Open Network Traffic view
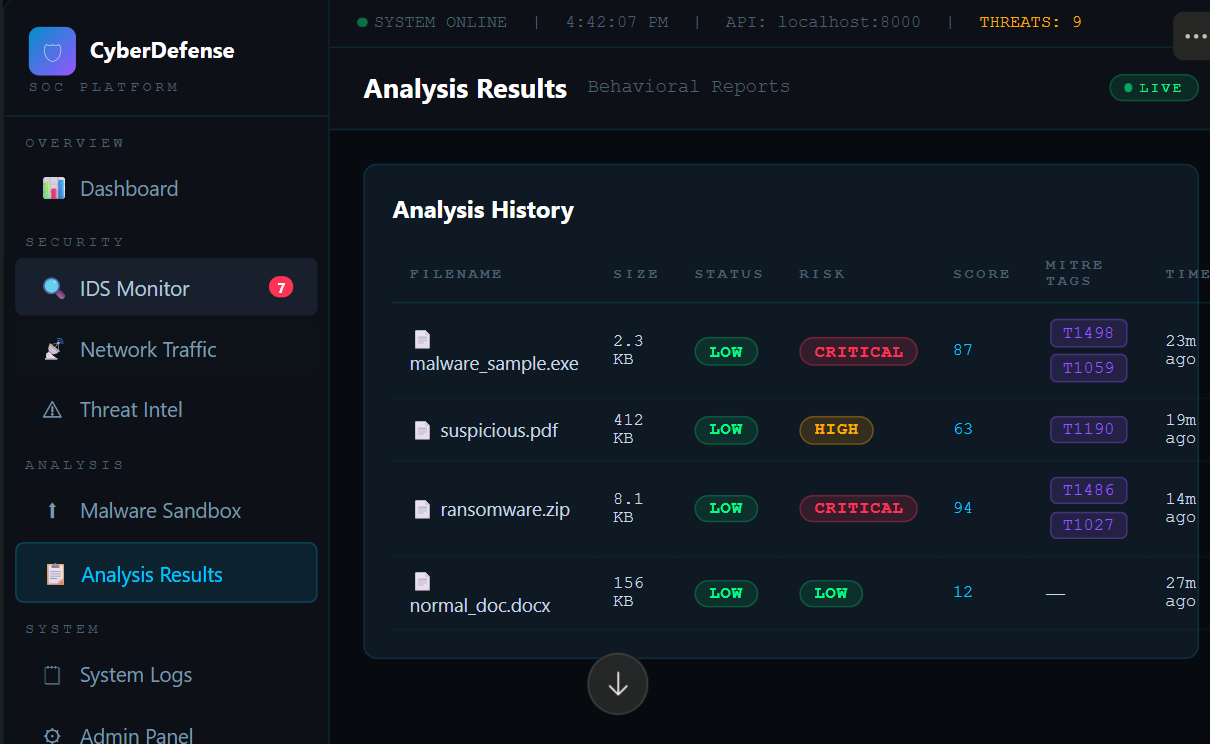Screen dimensions: 1210x744 [x=166, y=349]
